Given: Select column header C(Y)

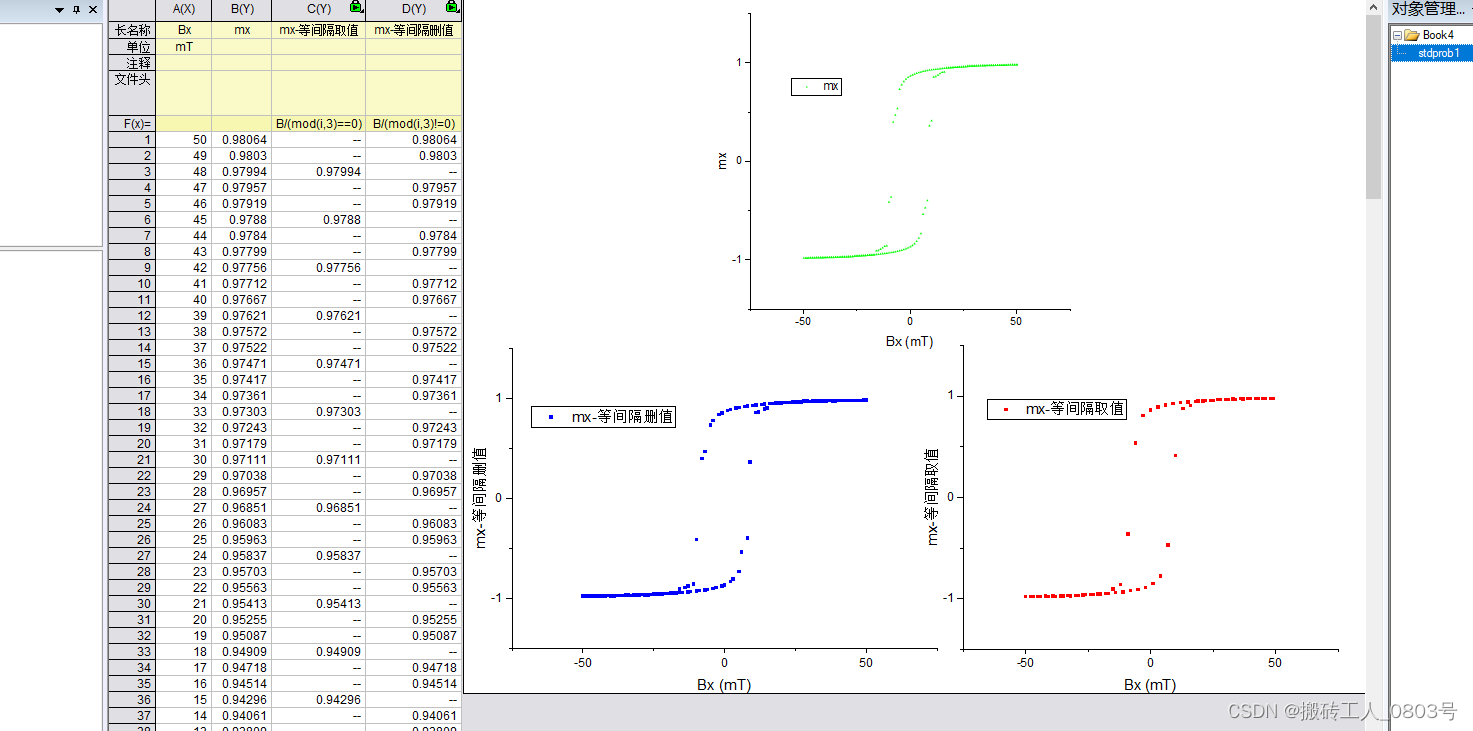Looking at the screenshot, I should [318, 9].
